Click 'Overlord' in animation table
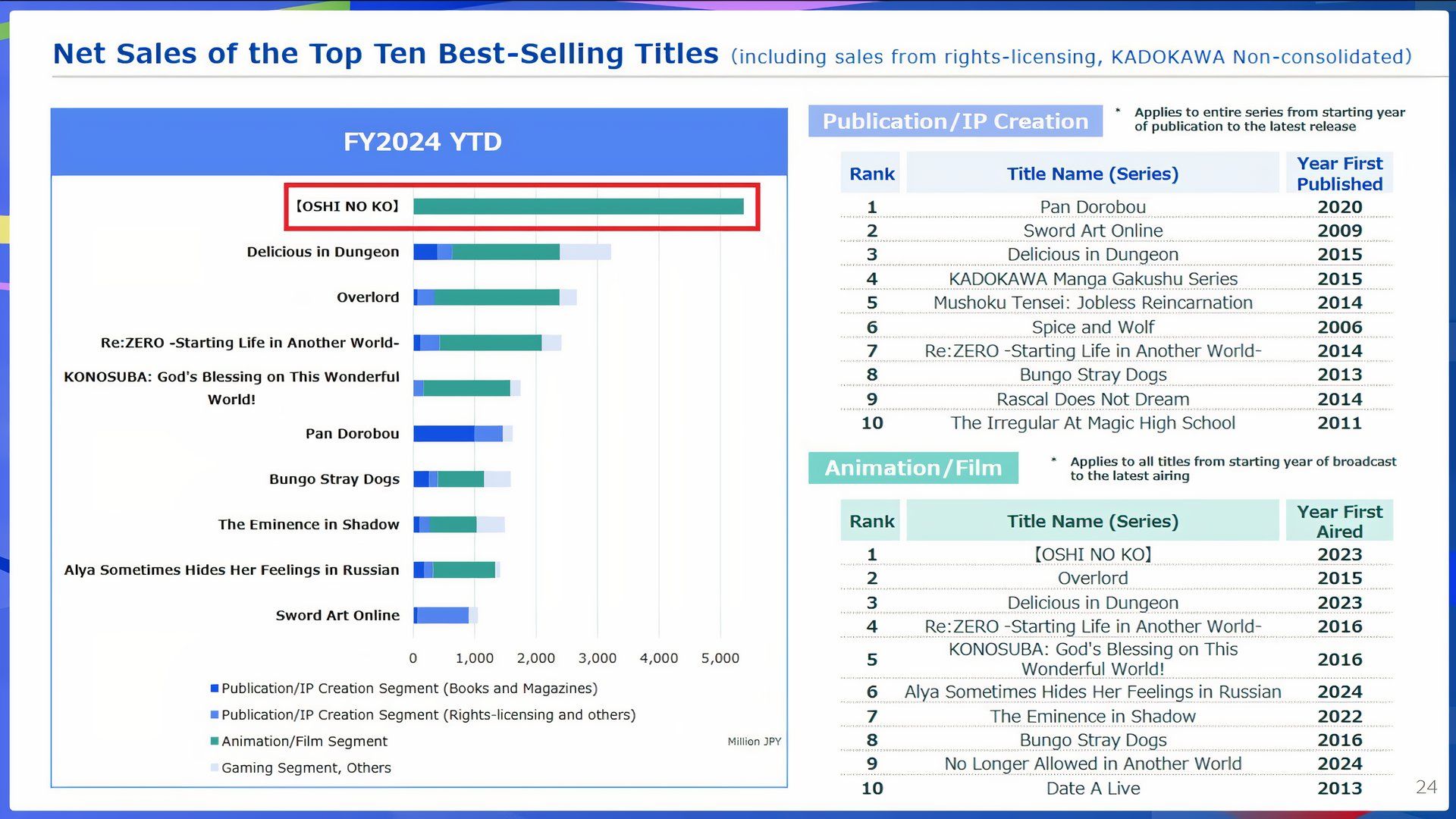The width and height of the screenshot is (1456, 819). pyautogui.click(x=1093, y=578)
